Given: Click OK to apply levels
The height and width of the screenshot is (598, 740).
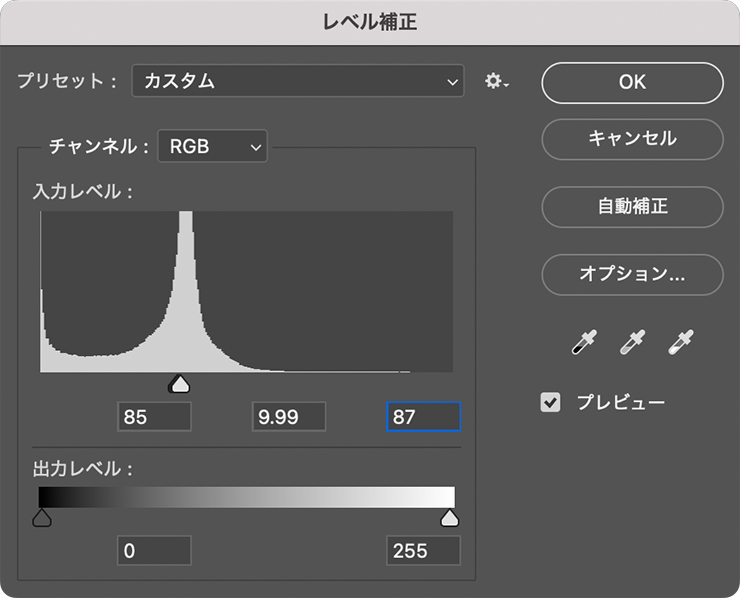Looking at the screenshot, I should pos(632,82).
